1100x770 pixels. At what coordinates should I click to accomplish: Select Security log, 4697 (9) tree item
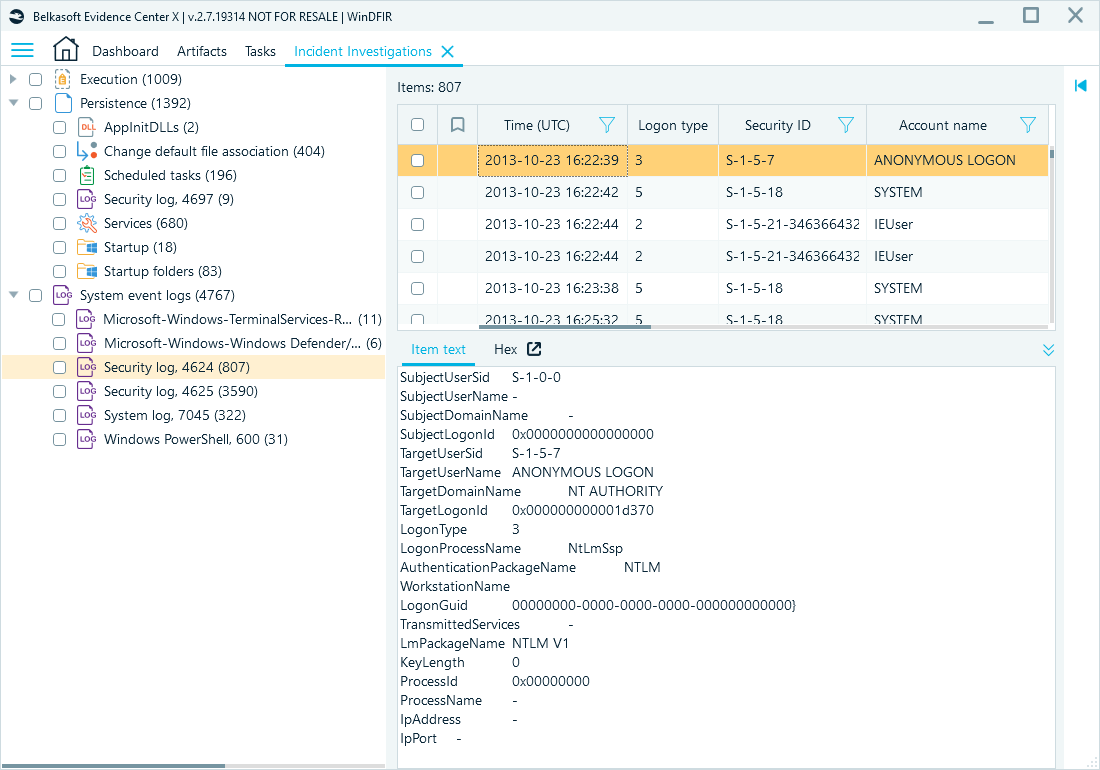[x=169, y=199]
